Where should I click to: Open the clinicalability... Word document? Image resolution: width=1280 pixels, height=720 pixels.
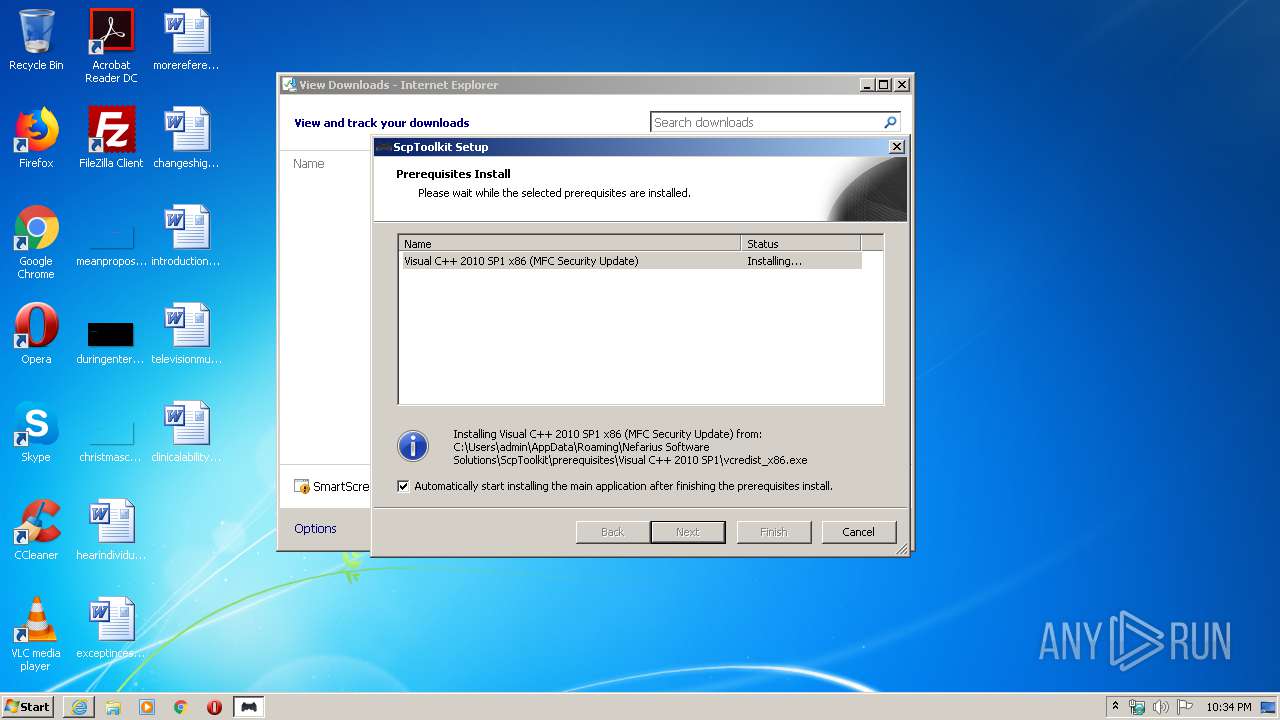(186, 432)
